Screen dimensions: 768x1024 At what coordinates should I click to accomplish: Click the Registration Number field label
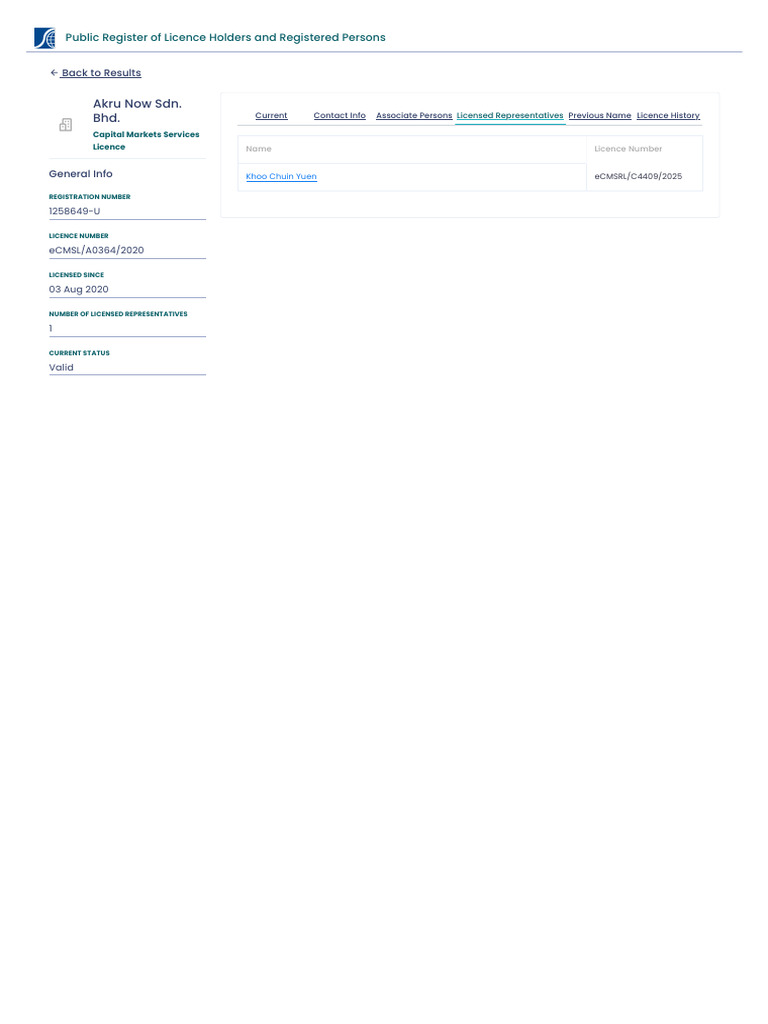[x=89, y=197]
